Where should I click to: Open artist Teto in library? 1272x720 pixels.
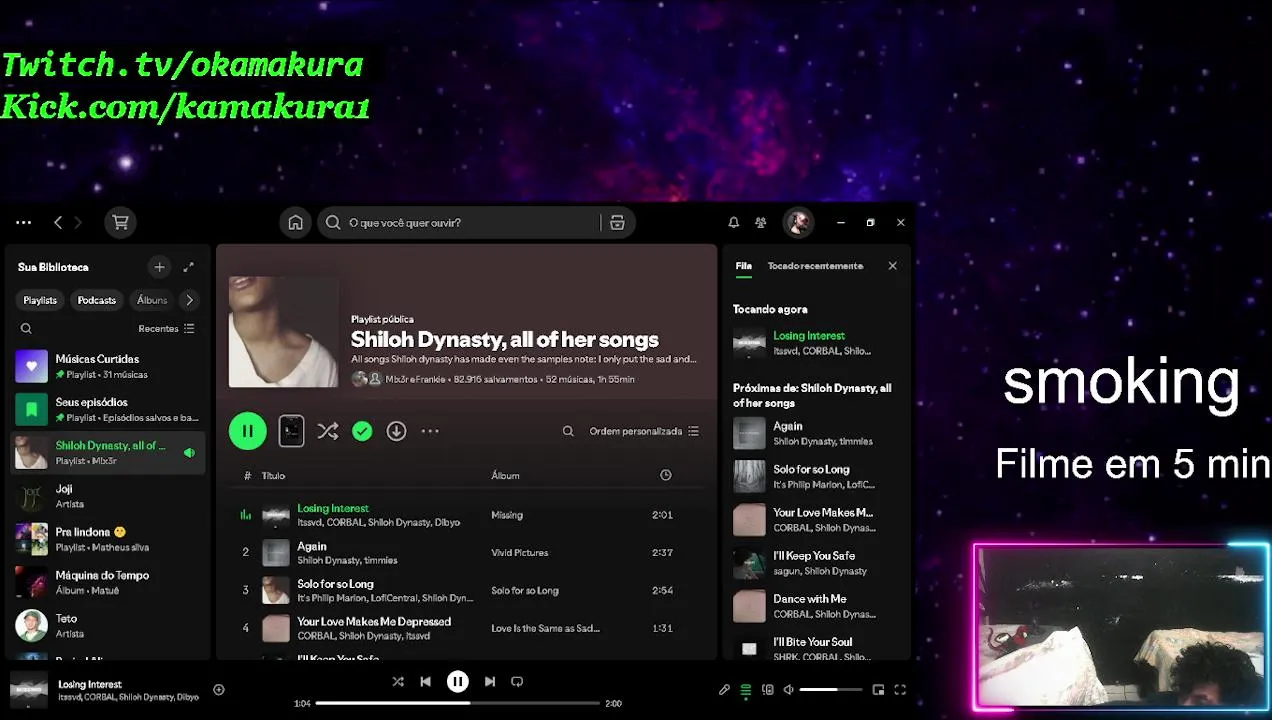click(x=107, y=626)
